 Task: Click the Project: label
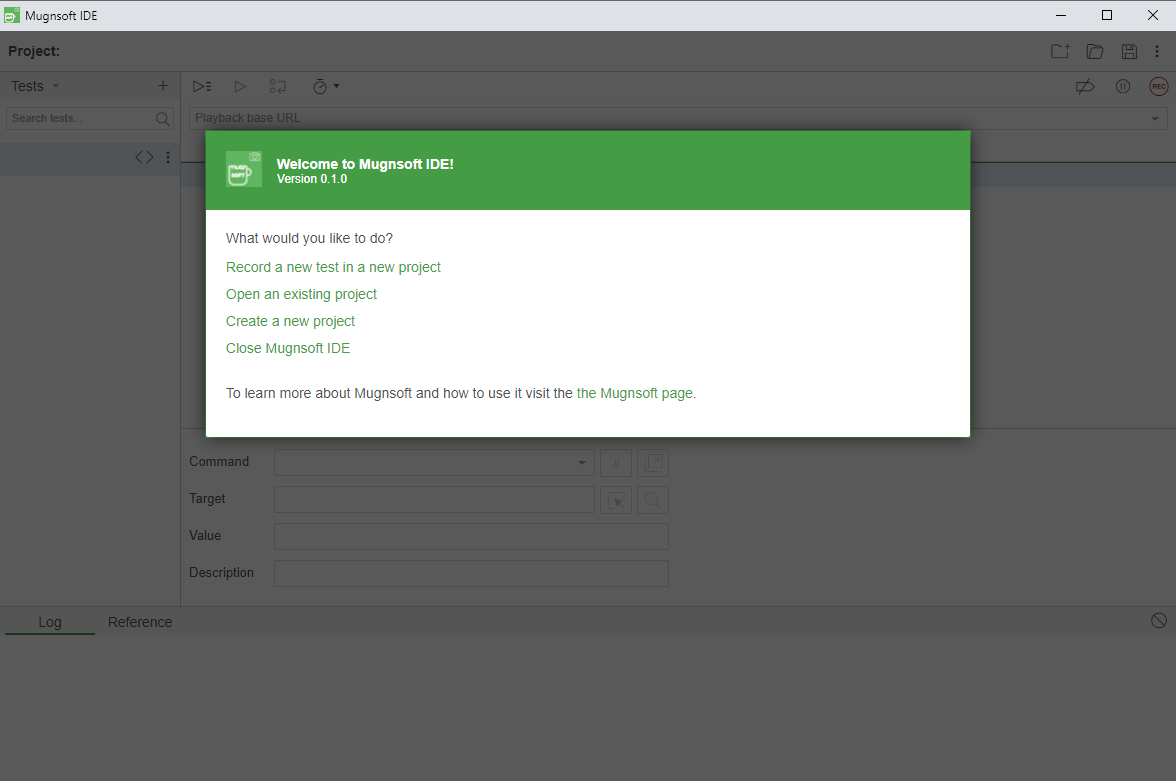34,51
